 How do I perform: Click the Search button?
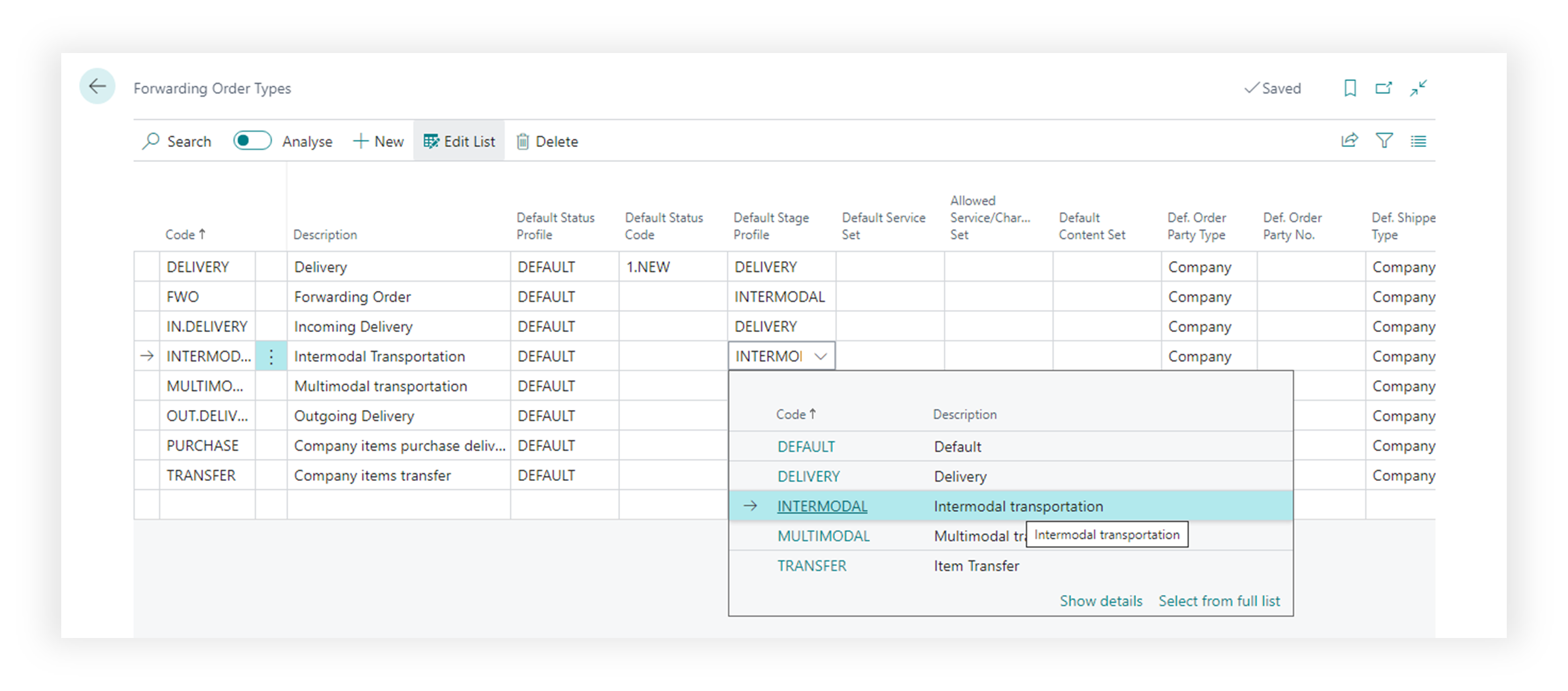click(x=177, y=141)
